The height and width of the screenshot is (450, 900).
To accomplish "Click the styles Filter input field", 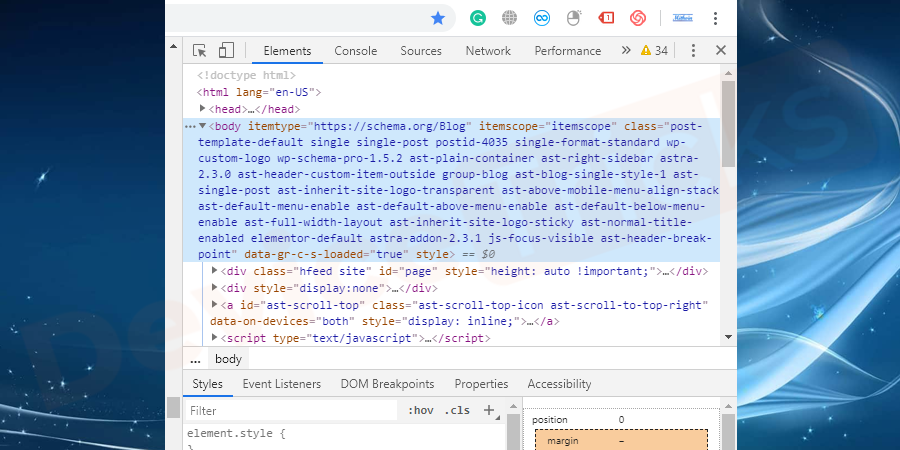I will tap(292, 410).
